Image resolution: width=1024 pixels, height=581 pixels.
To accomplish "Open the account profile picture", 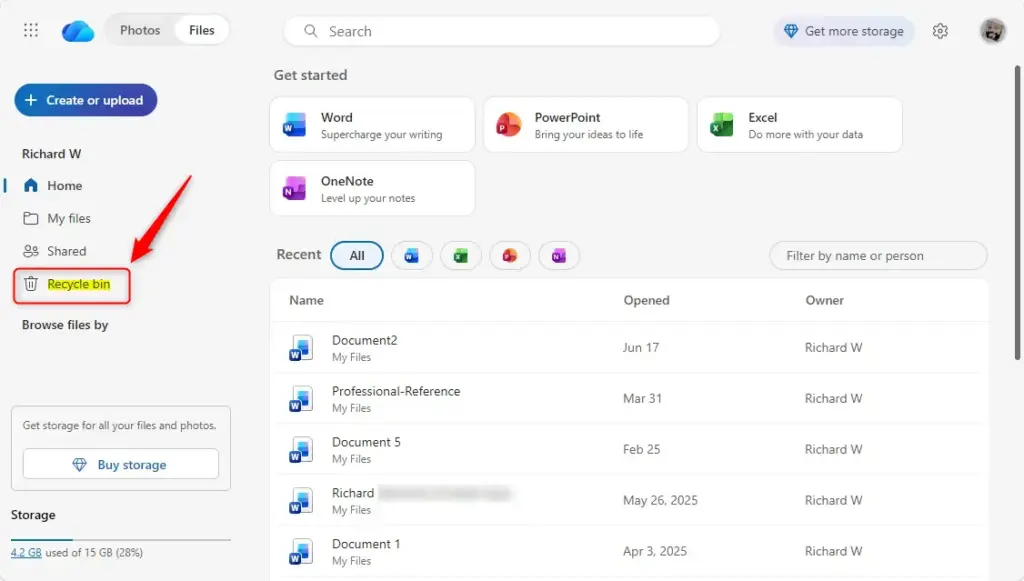I will pos(992,31).
